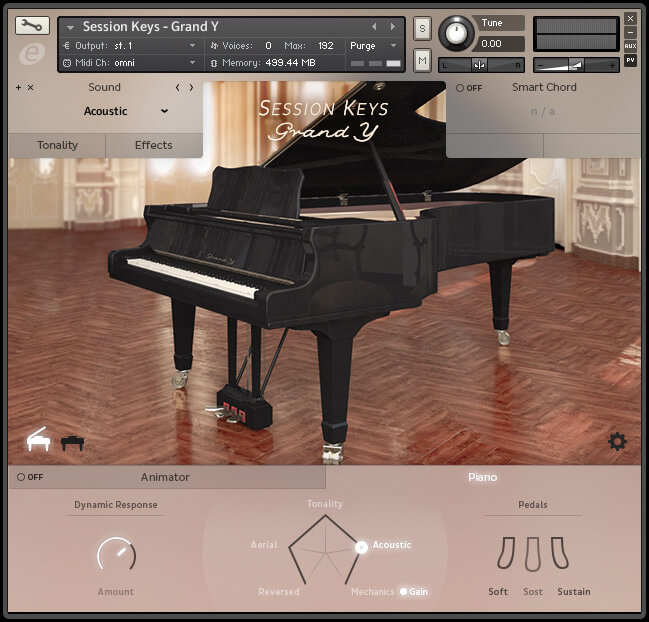The height and width of the screenshot is (622, 649).
Task: Solo the instrument with S button
Action: coord(422,29)
